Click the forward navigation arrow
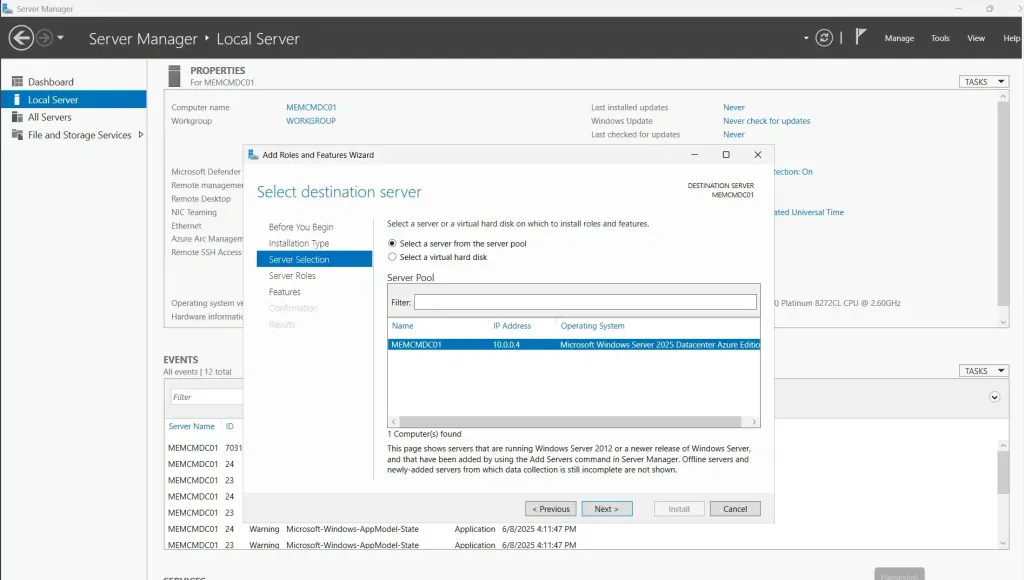 pyautogui.click(x=44, y=38)
